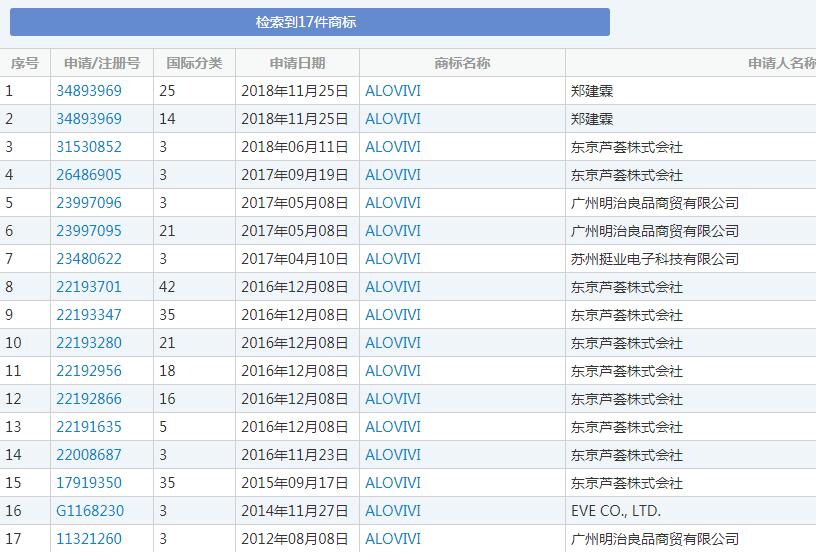Click registration number 22191635

[89, 427]
